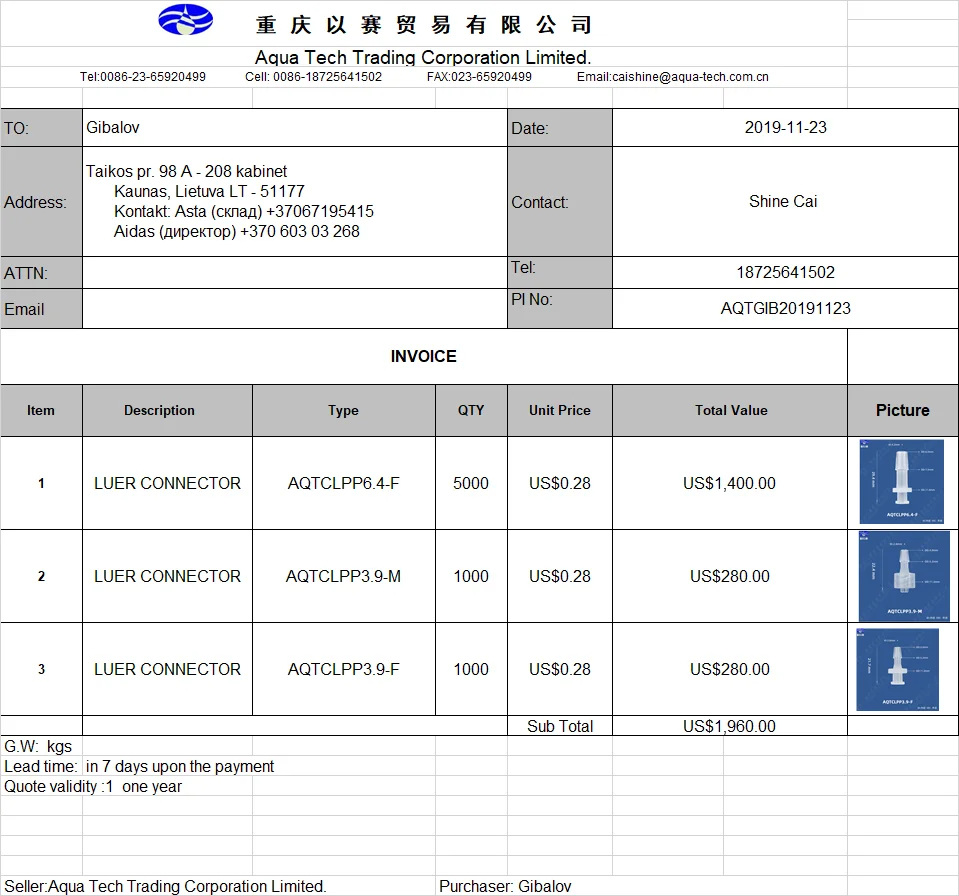Click the Taikos pr. 98 A address line
The width and height of the screenshot is (959, 896).
pos(186,171)
